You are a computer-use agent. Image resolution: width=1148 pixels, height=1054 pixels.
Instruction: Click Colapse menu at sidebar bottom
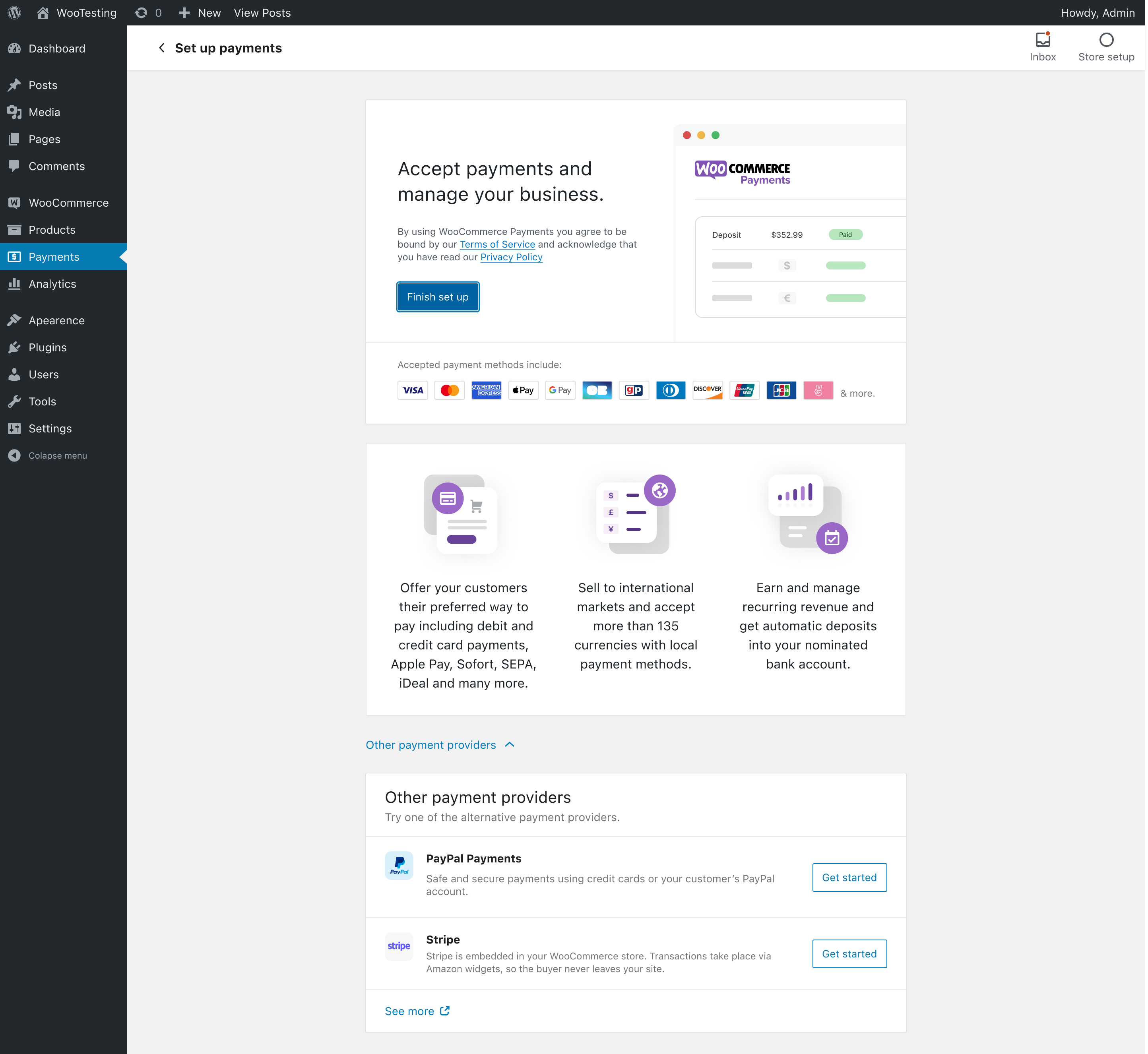[x=58, y=455]
